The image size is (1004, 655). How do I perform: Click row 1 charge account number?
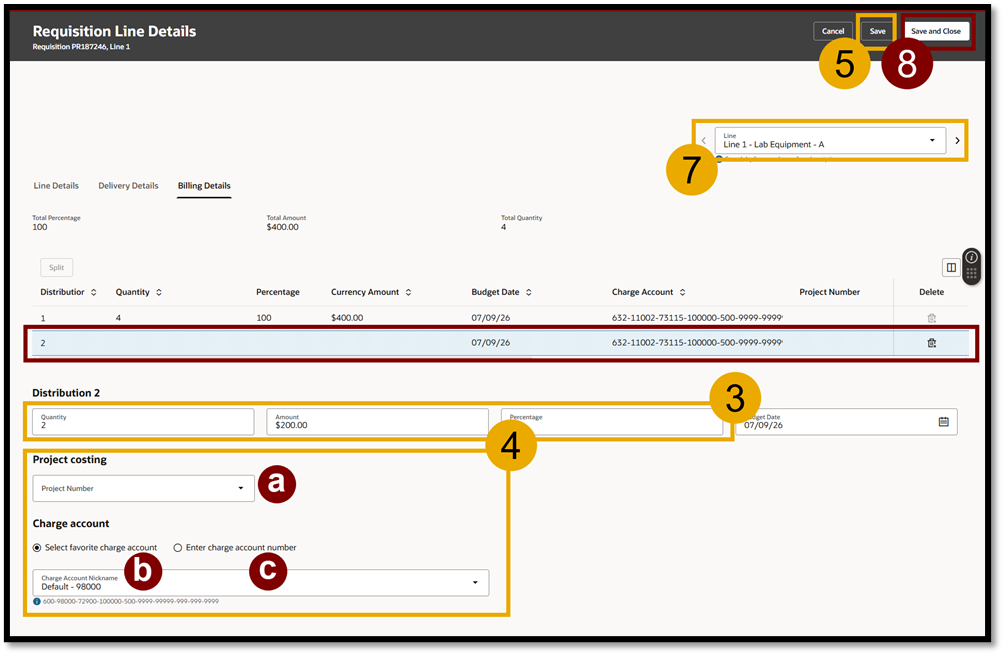click(697, 318)
